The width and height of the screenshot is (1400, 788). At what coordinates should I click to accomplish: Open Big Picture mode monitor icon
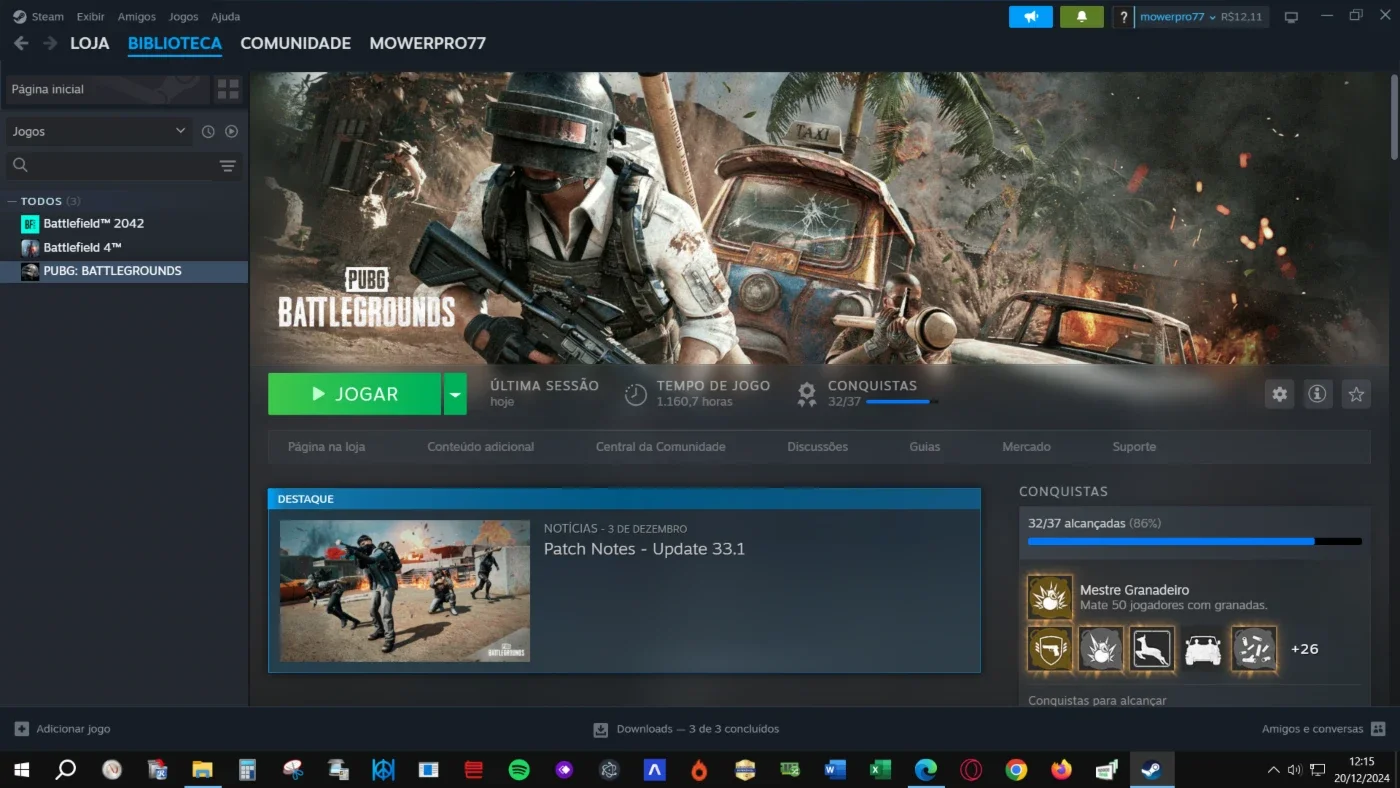1291,17
